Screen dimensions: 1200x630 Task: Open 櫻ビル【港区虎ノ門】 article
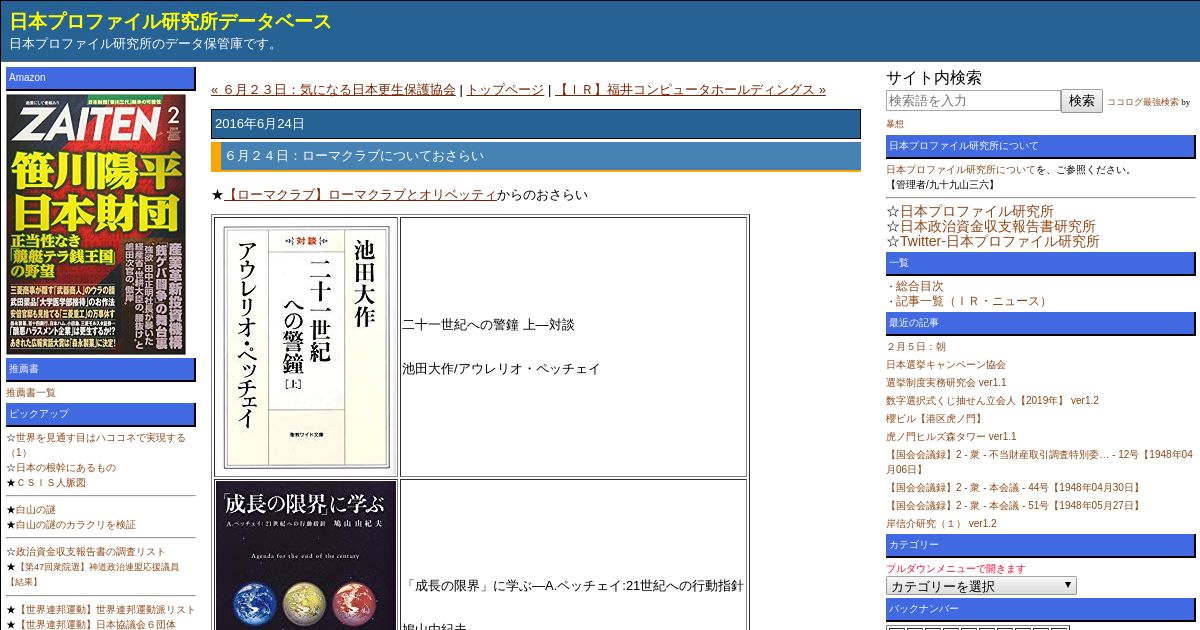click(935, 419)
